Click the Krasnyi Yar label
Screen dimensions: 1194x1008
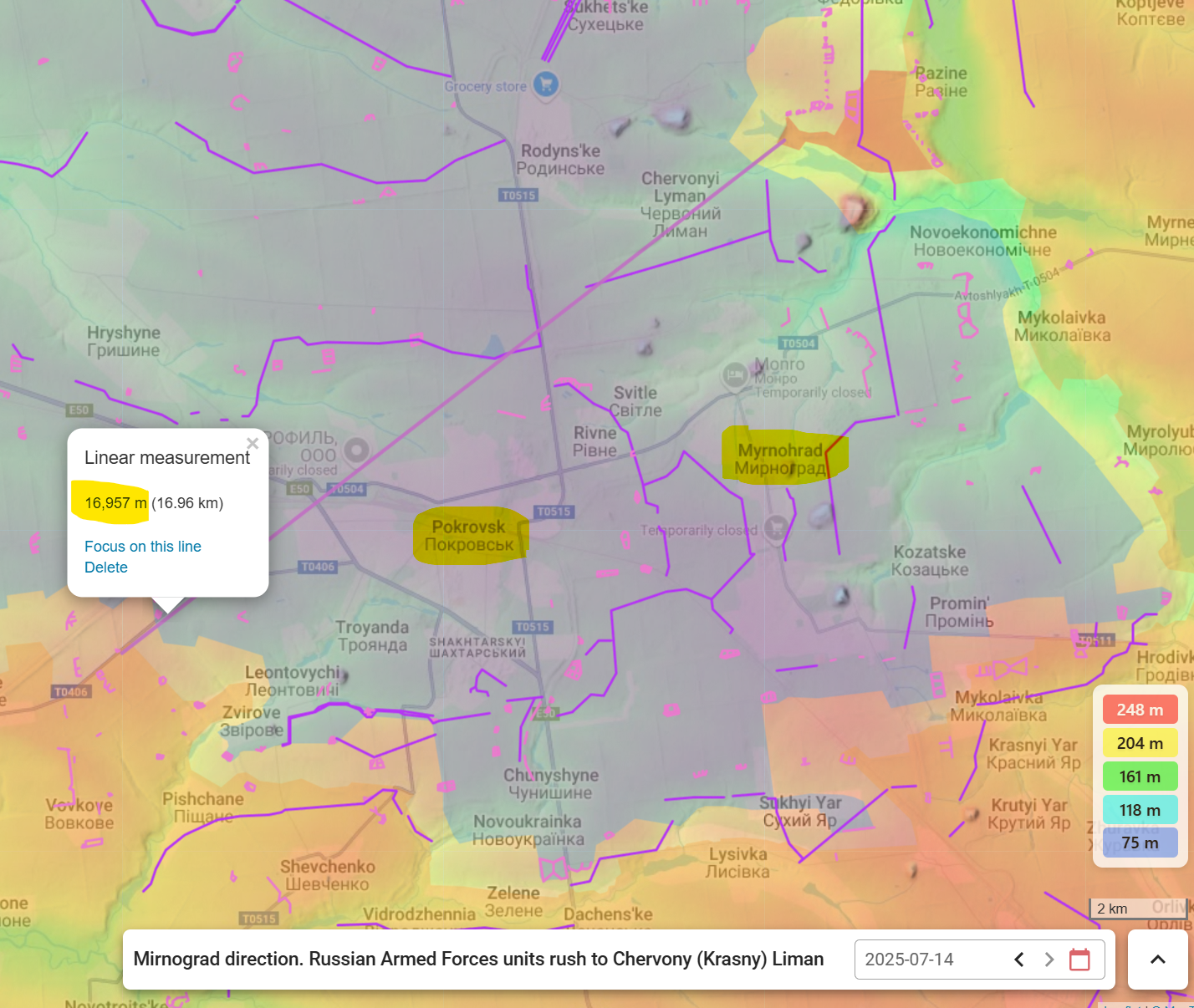tap(1033, 753)
